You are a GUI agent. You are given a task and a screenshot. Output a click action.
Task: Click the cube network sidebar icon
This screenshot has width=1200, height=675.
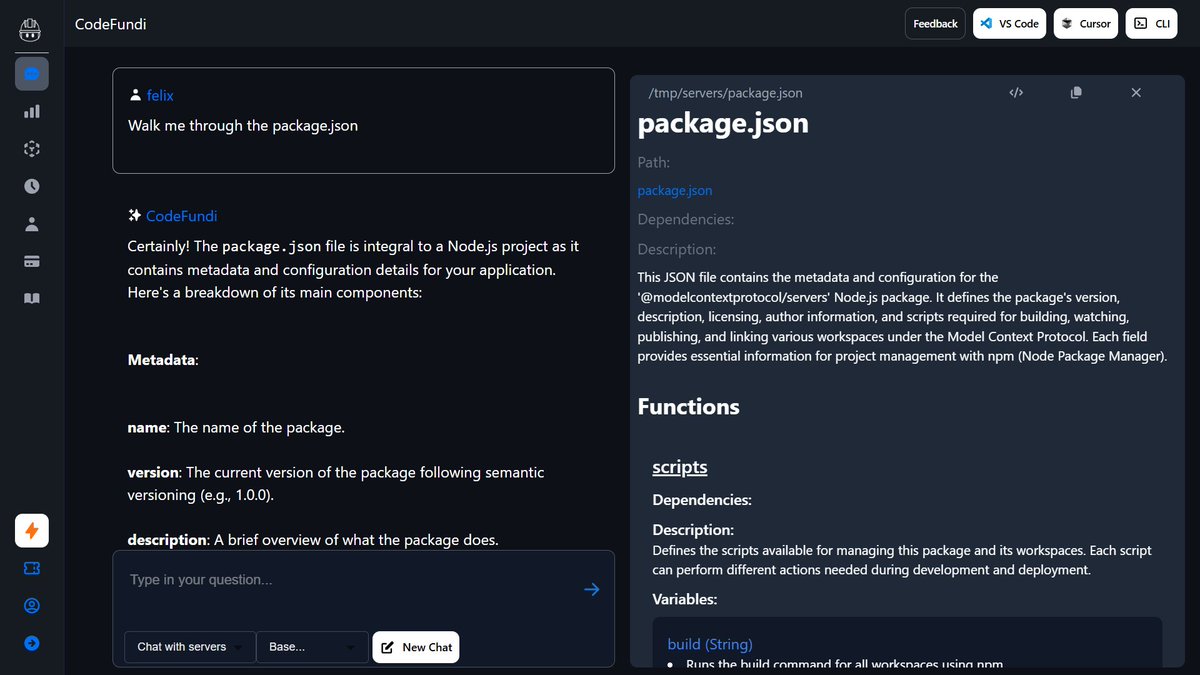pyautogui.click(x=32, y=149)
